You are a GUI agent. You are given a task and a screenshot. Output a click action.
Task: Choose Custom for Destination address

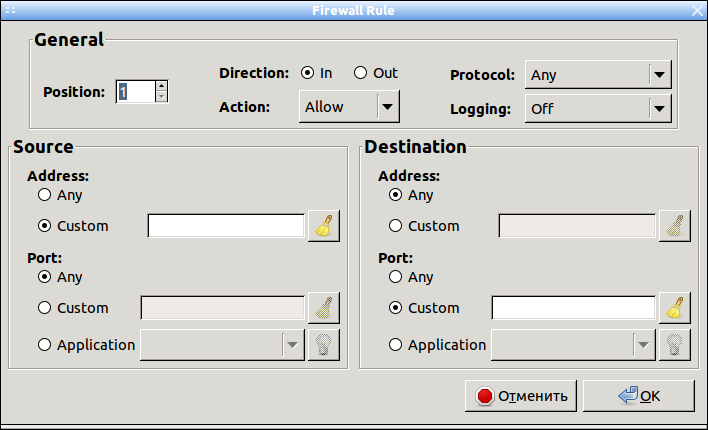[x=395, y=225]
